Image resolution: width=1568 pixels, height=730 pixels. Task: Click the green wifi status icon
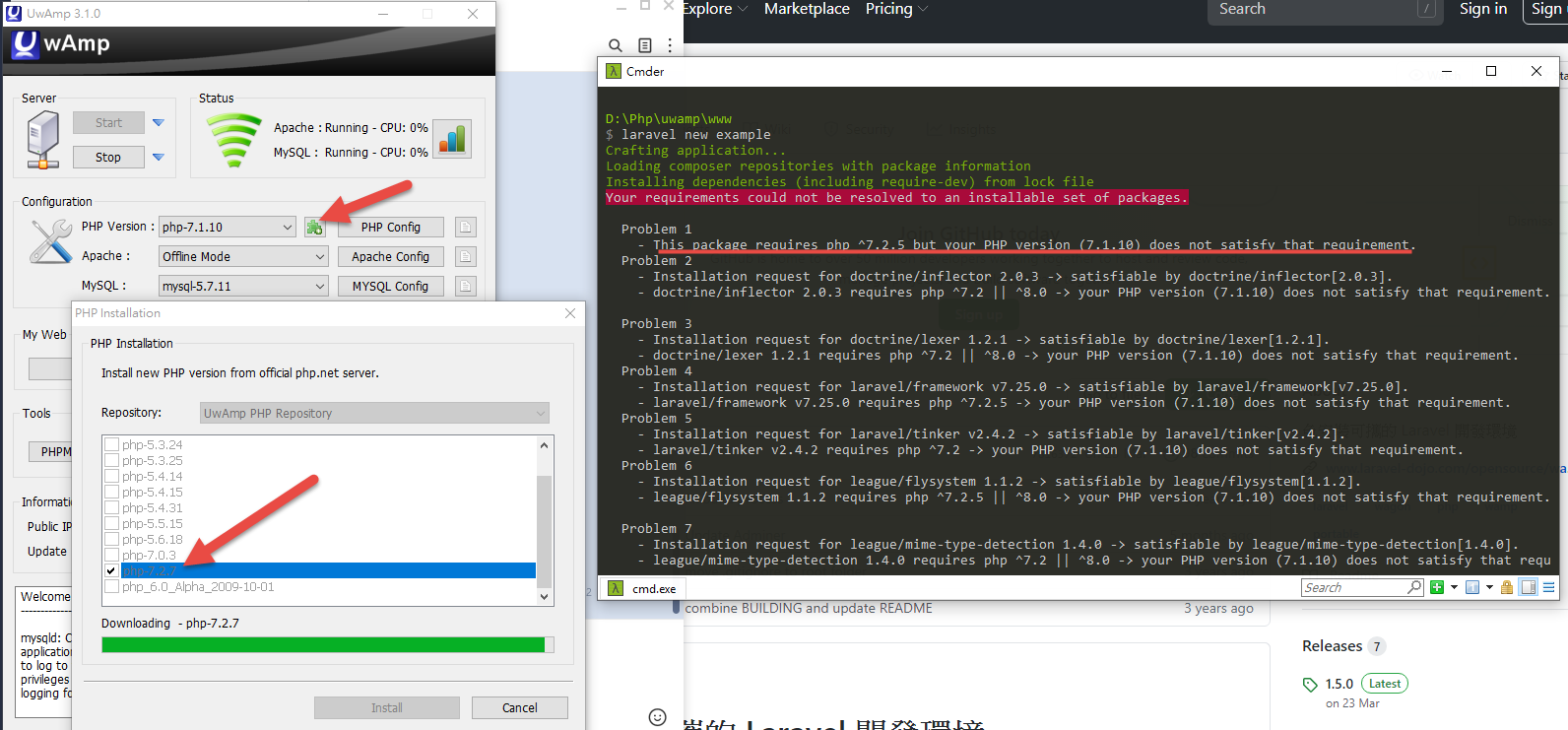233,140
